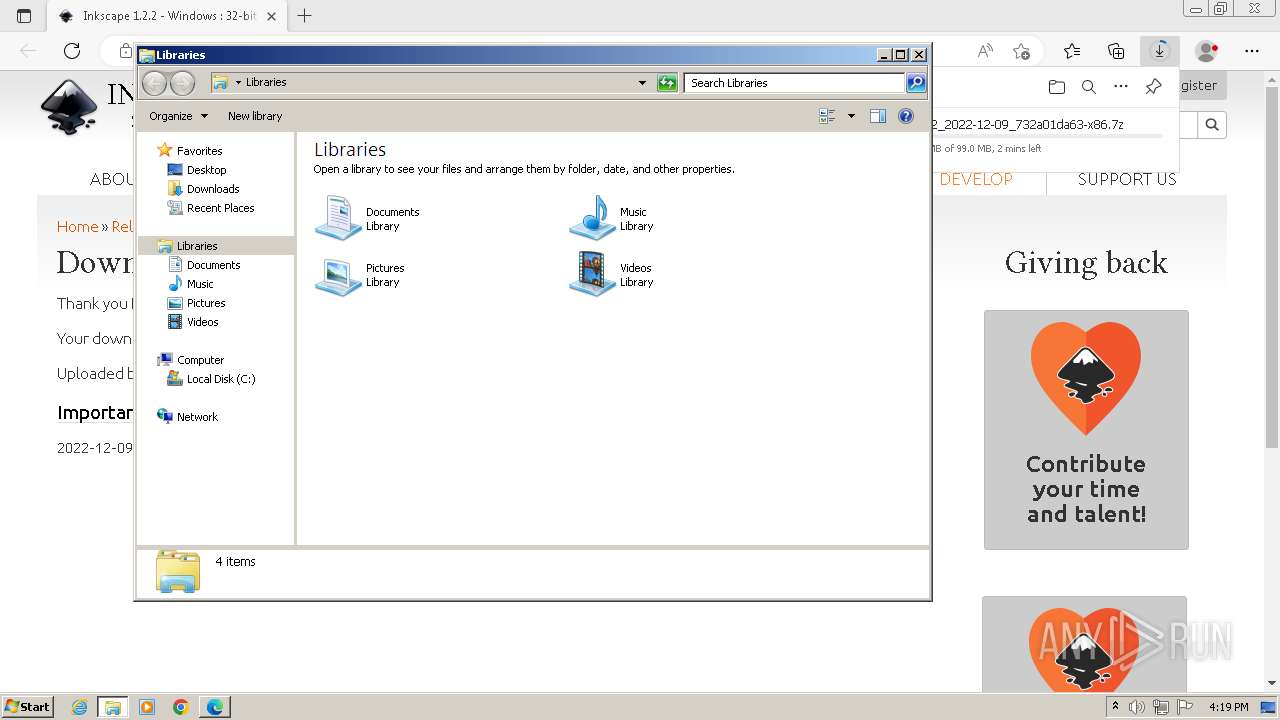Click the 7z download progress bar

pos(1047,136)
